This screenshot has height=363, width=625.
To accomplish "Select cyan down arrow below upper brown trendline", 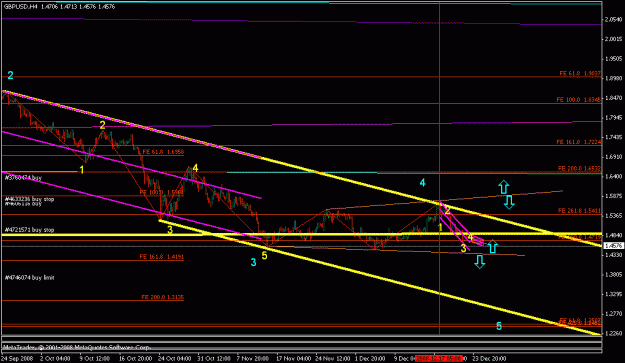I will click(x=509, y=202).
